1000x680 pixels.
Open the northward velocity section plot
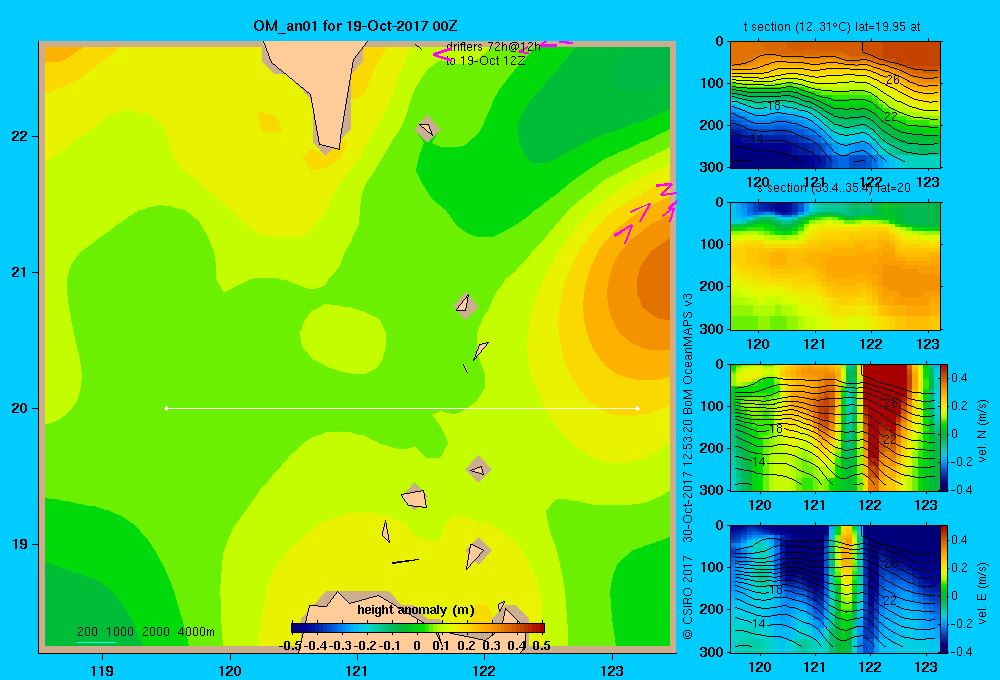(x=835, y=427)
